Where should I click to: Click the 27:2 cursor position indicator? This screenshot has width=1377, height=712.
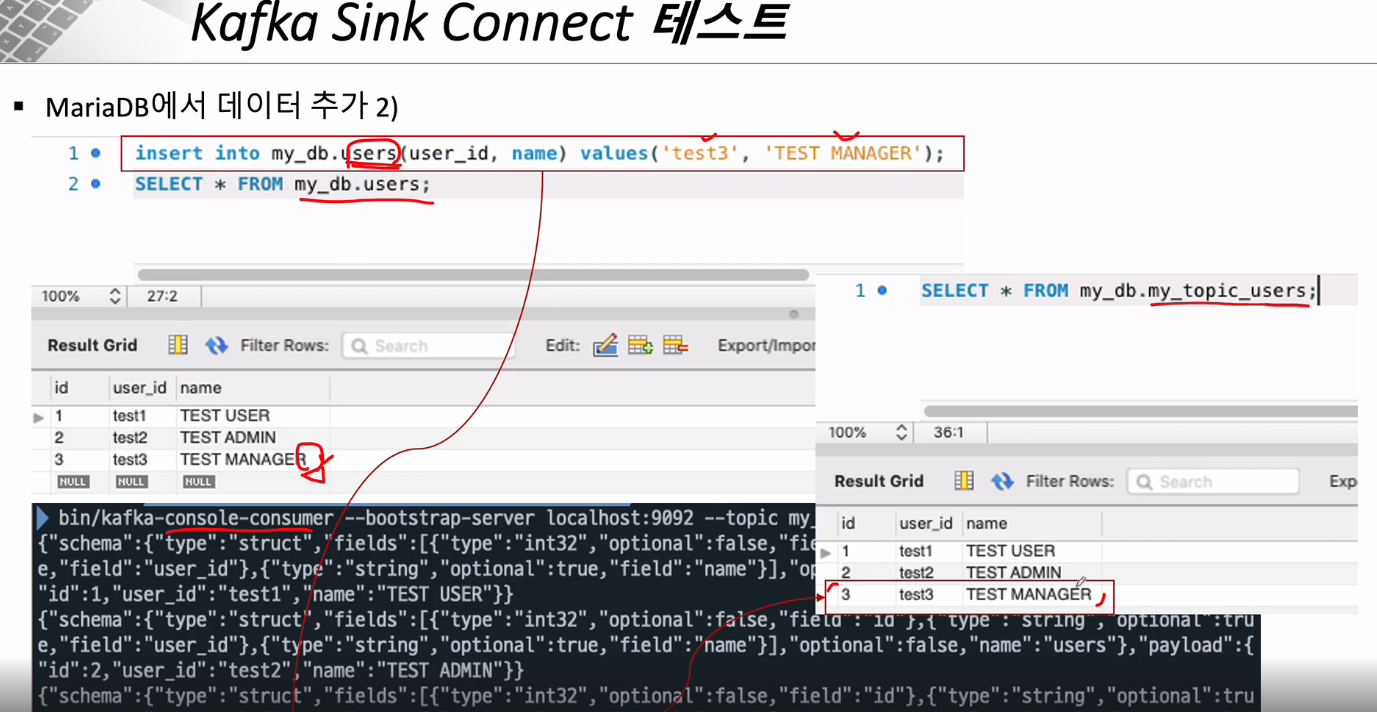[x=162, y=296]
